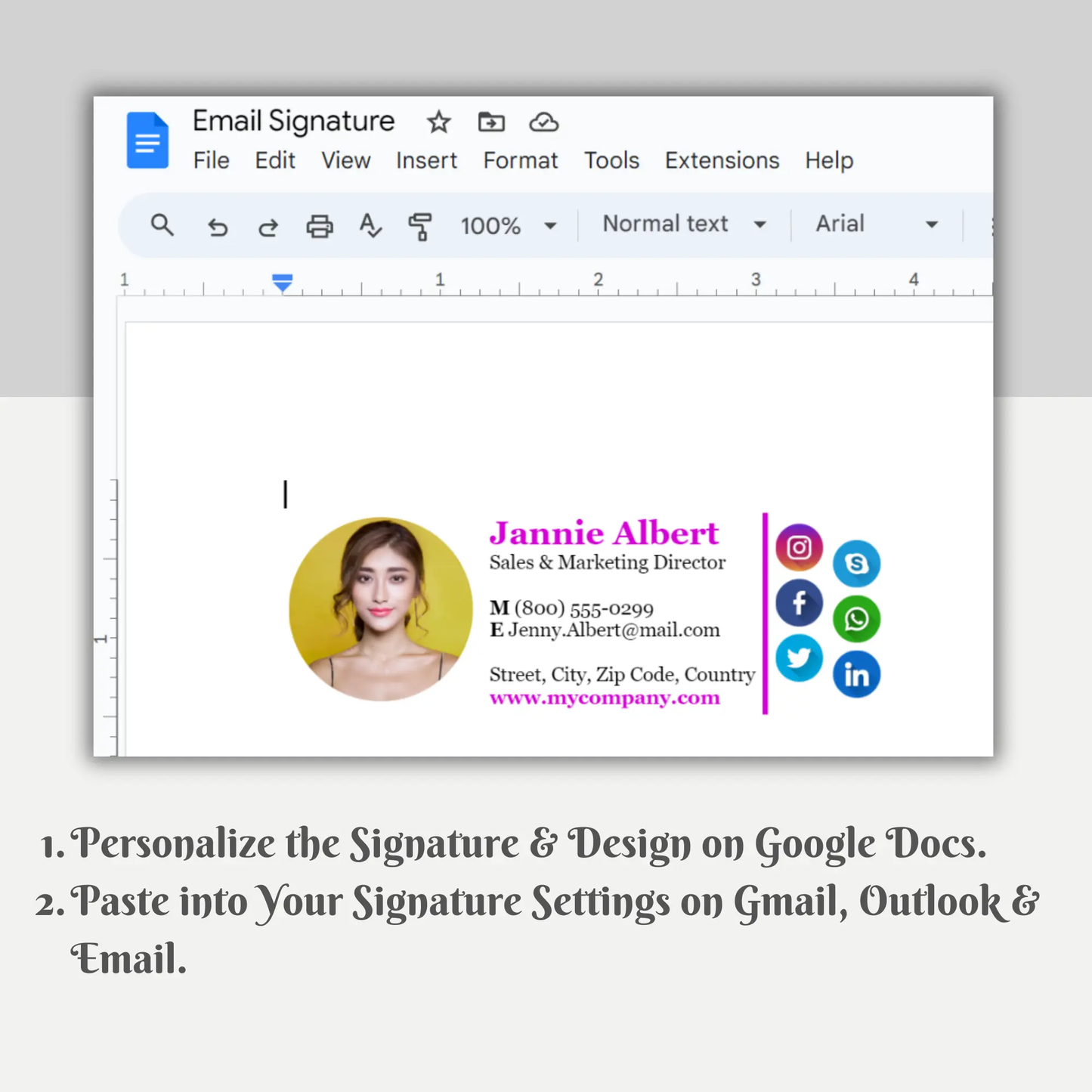Open the Format menu
Image resolution: width=1092 pixels, height=1092 pixels.
pos(521,161)
